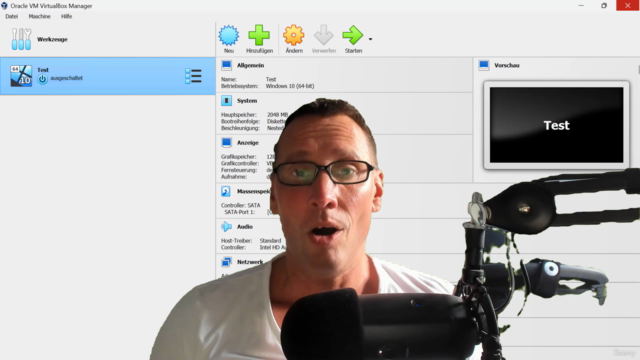This screenshot has height=360, width=640.
Task: Click the System section chip icon
Action: point(227,100)
